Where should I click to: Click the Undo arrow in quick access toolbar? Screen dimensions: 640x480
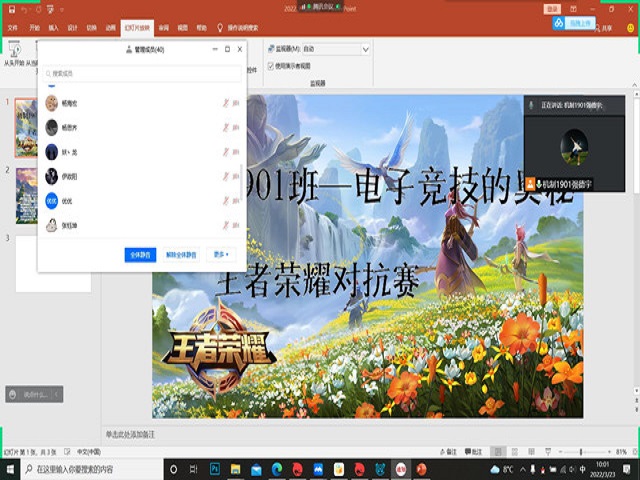24,9
